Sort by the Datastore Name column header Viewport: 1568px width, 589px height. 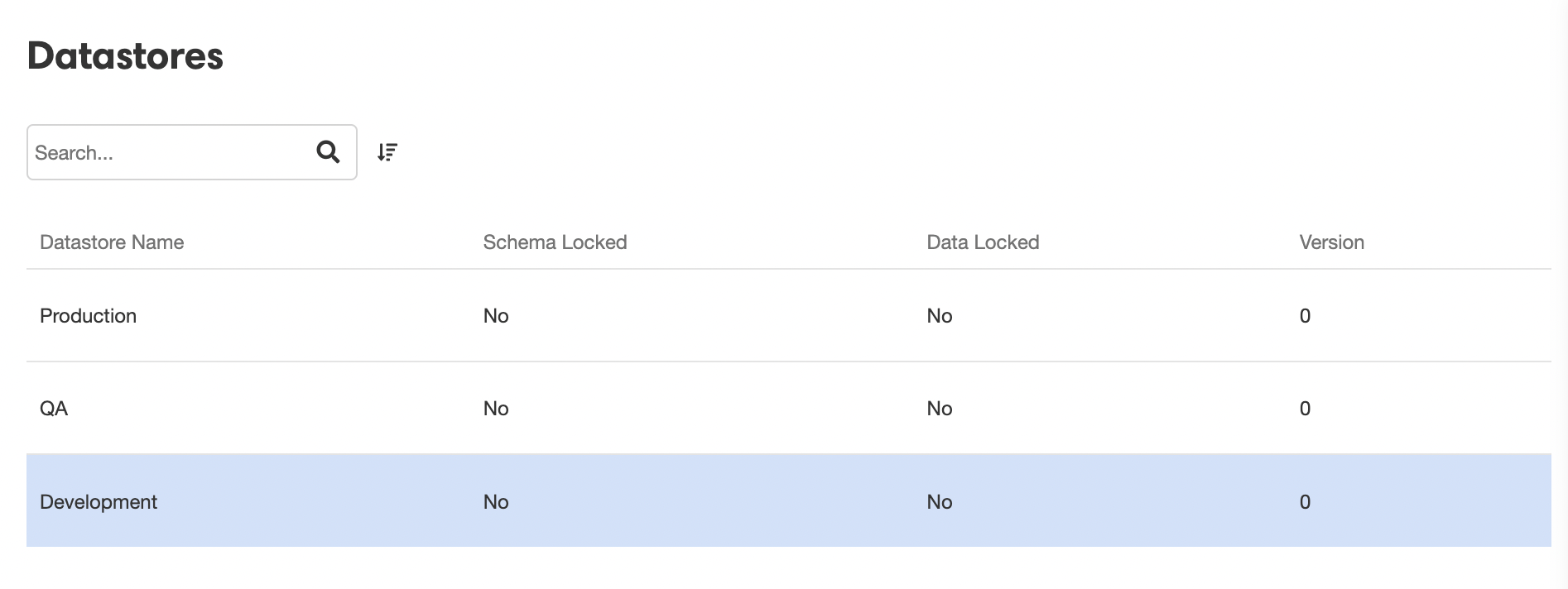112,242
